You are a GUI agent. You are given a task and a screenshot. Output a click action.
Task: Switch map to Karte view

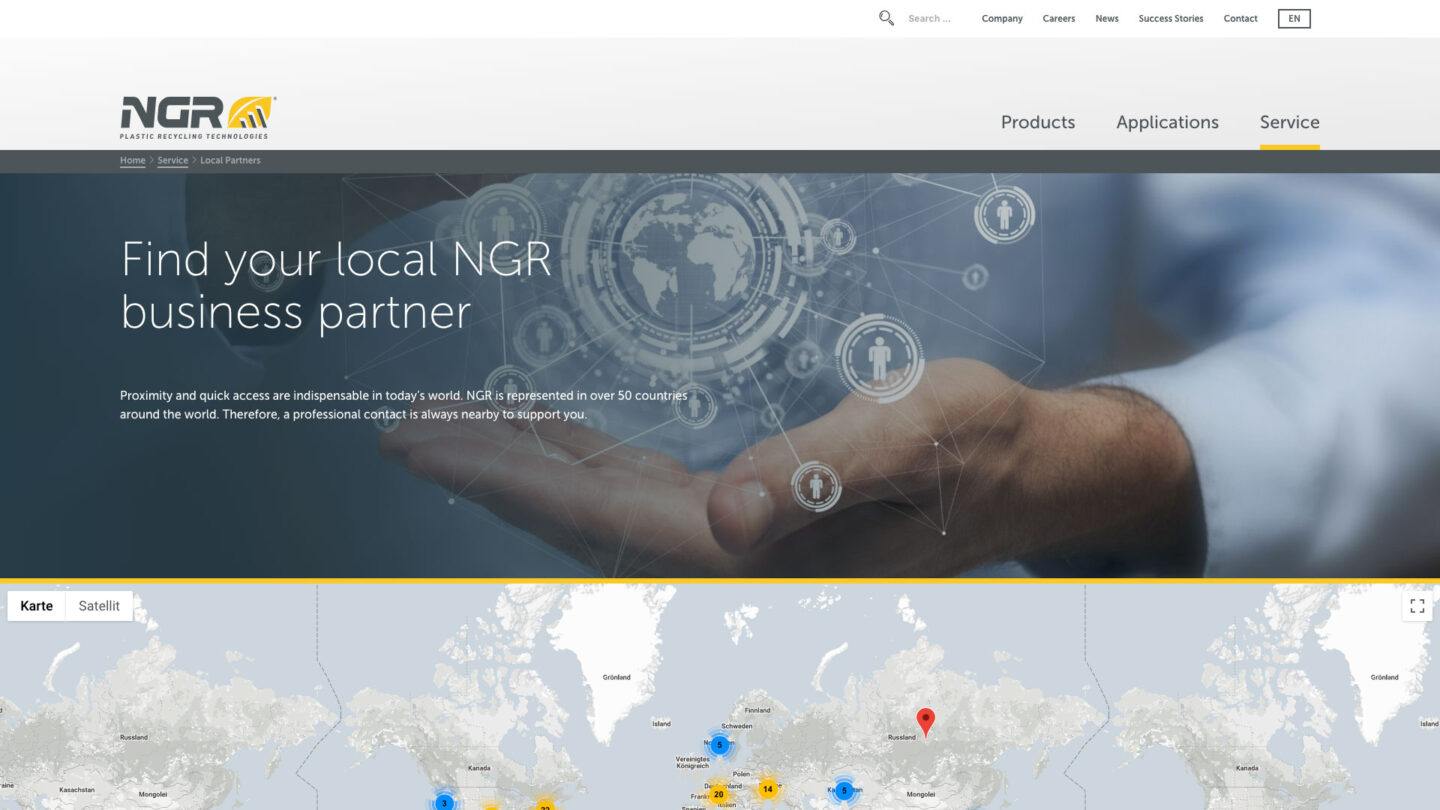click(37, 606)
